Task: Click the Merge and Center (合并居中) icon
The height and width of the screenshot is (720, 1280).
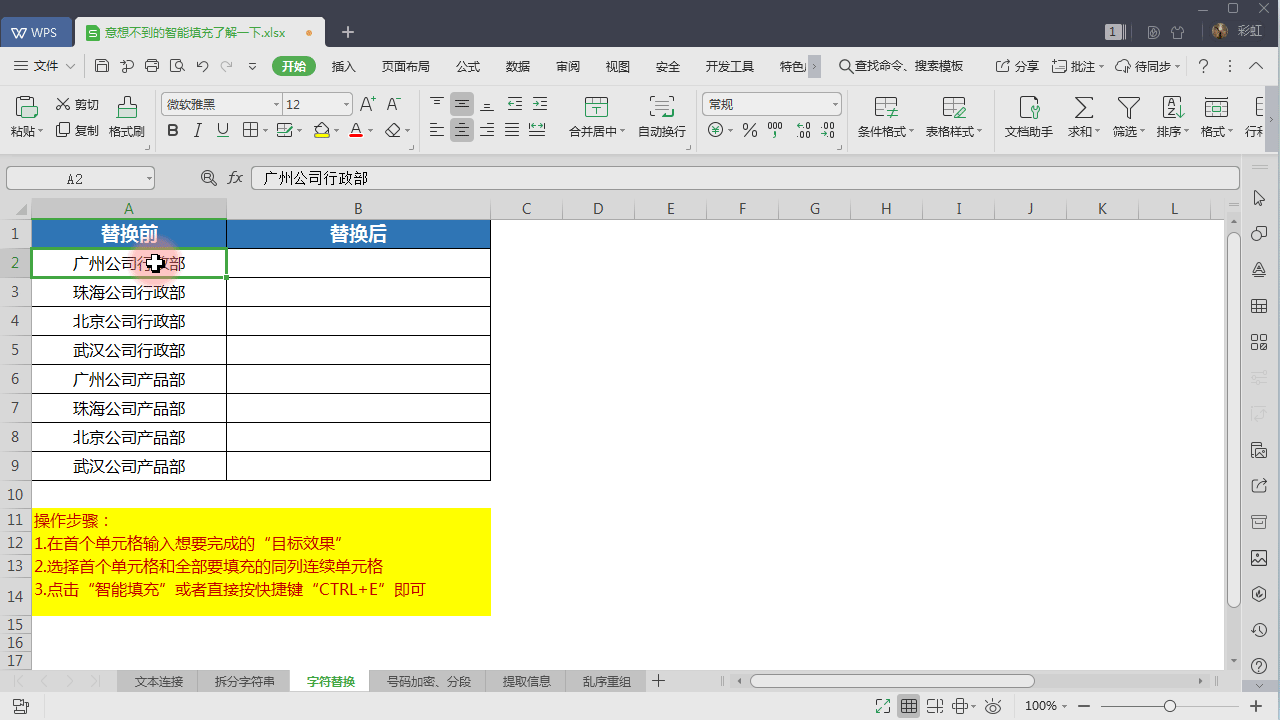Action: [596, 108]
